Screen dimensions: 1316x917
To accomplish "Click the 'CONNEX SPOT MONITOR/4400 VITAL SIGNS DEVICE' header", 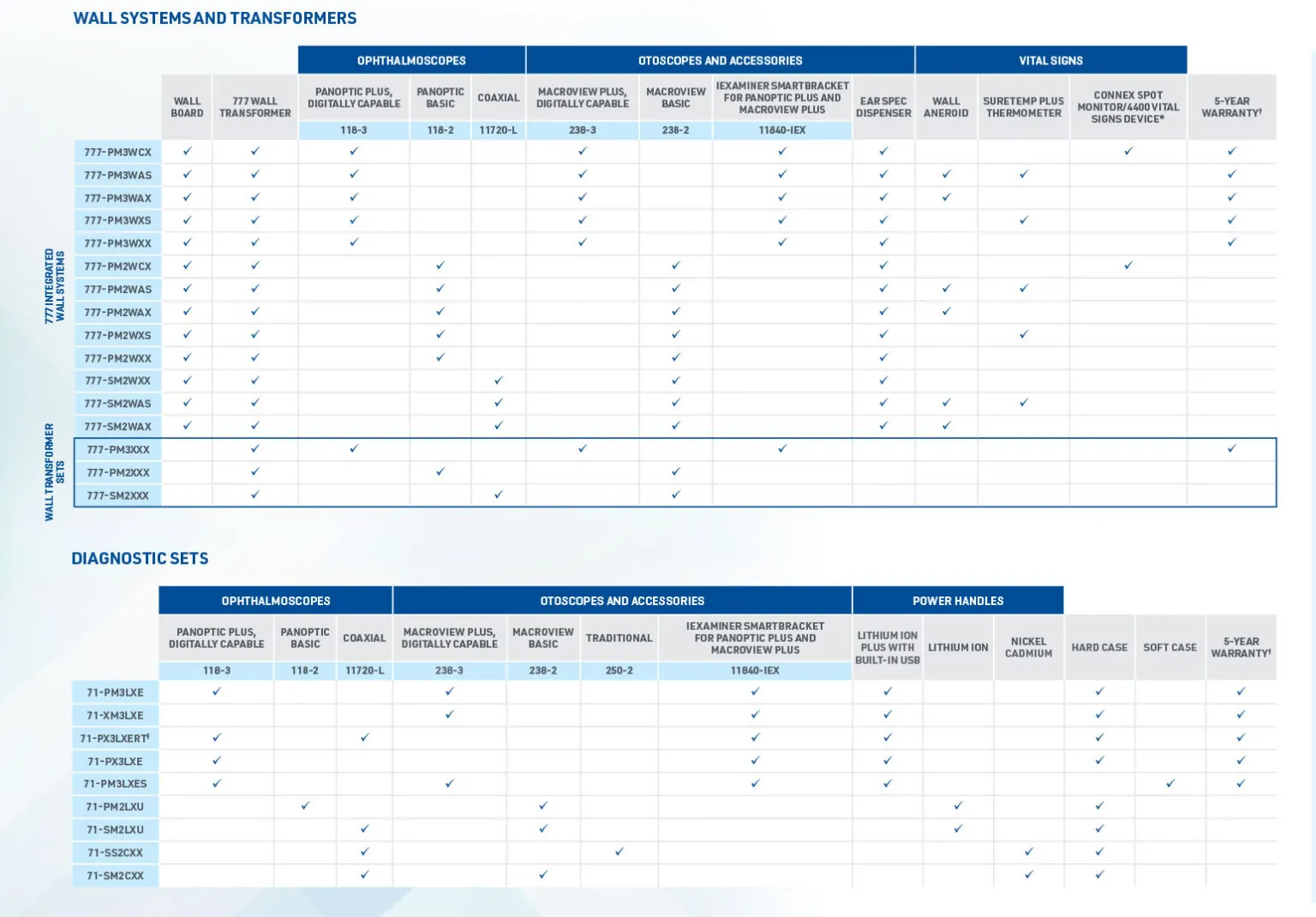I will click(x=1128, y=107).
